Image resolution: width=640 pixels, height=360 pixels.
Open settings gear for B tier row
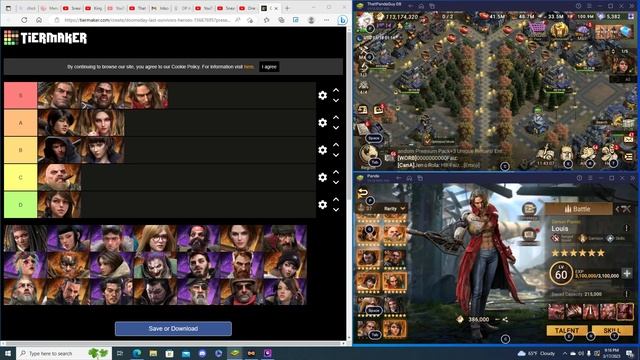coord(322,150)
